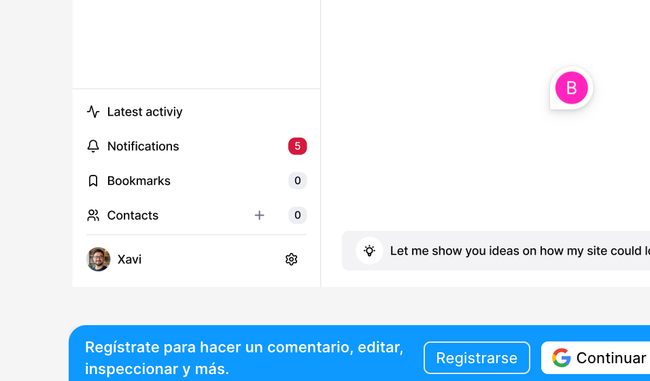Click the Bookmarks count badge 0
The image size is (650, 381).
click(x=297, y=181)
